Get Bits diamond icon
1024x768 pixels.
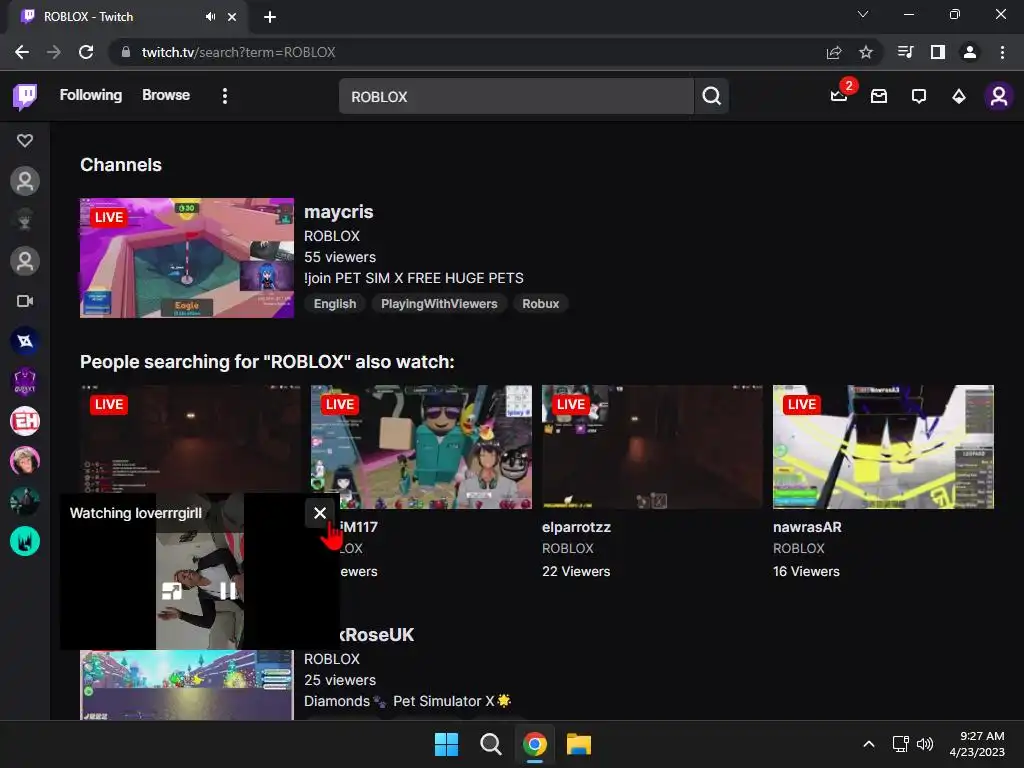(x=959, y=97)
